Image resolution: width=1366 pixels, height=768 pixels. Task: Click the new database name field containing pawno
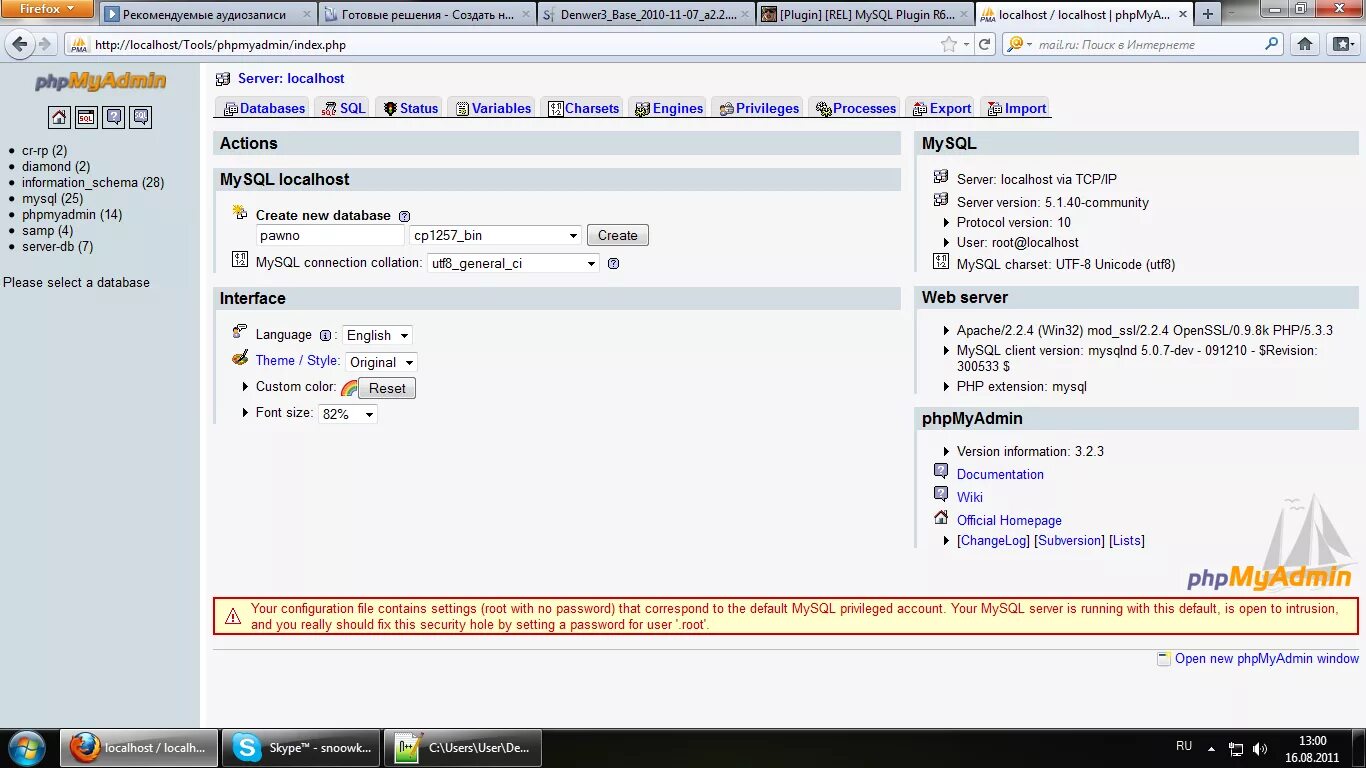[330, 236]
